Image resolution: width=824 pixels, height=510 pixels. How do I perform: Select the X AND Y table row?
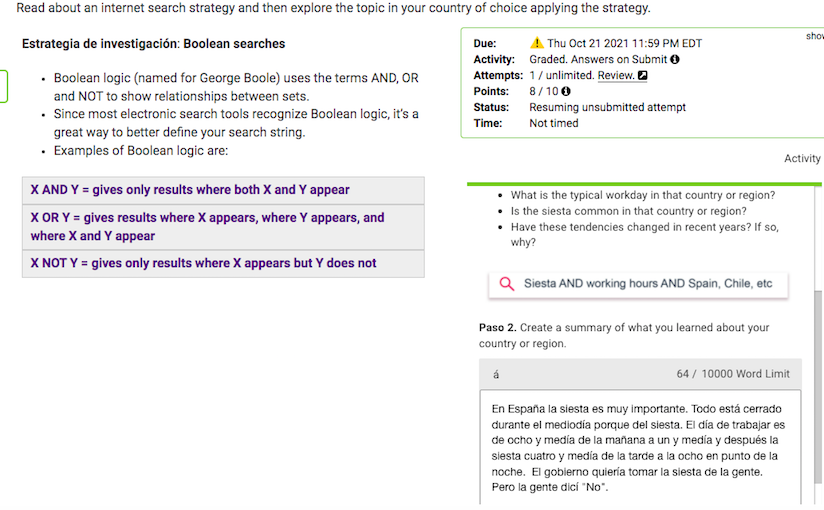(x=223, y=190)
